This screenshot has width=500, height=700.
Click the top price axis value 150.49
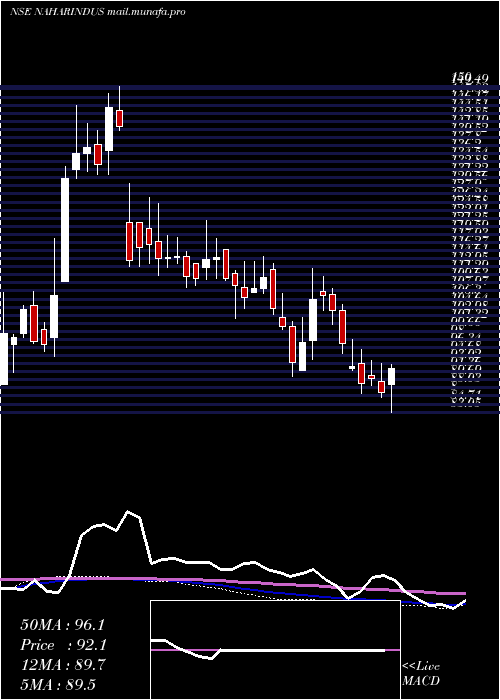[x=469, y=79]
